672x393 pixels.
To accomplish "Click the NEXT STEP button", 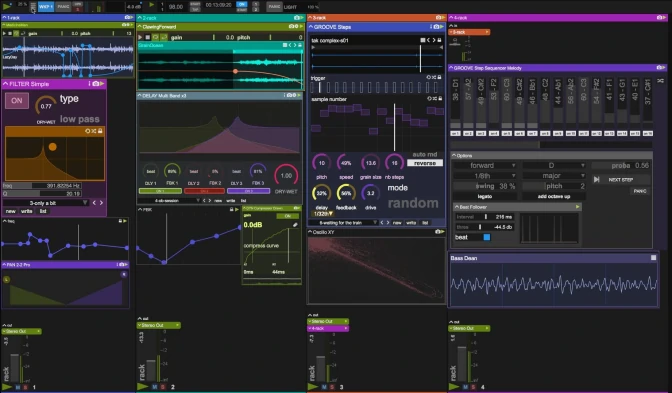I will click(x=621, y=180).
